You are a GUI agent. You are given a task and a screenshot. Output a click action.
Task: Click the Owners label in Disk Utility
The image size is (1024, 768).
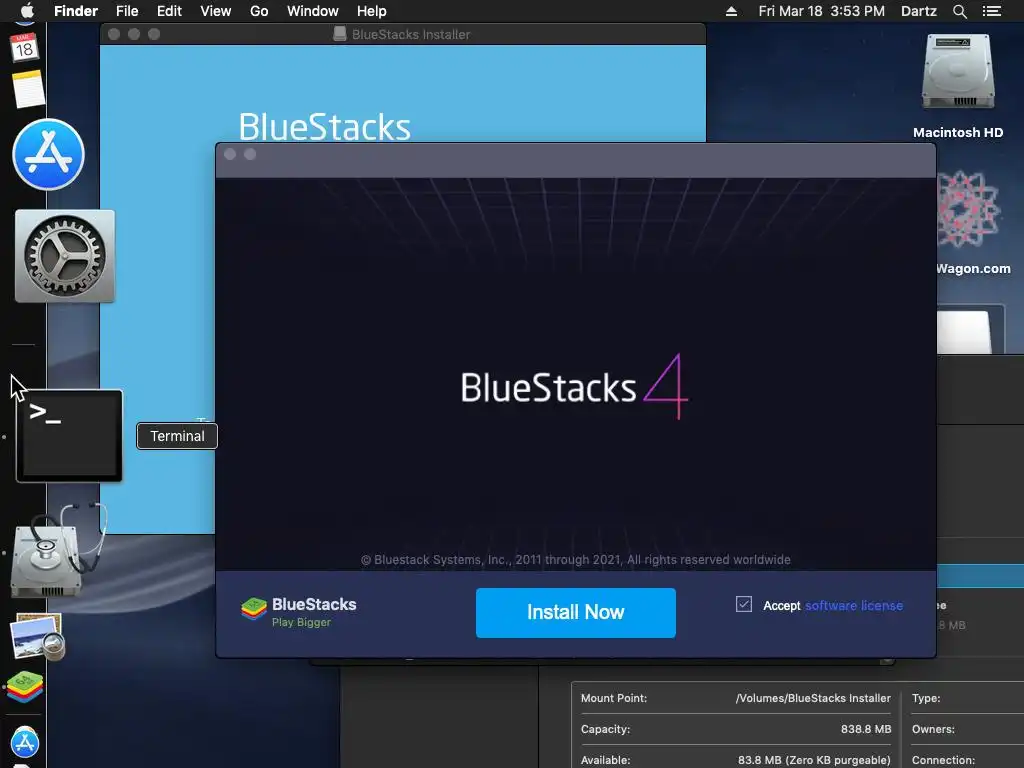click(933, 729)
